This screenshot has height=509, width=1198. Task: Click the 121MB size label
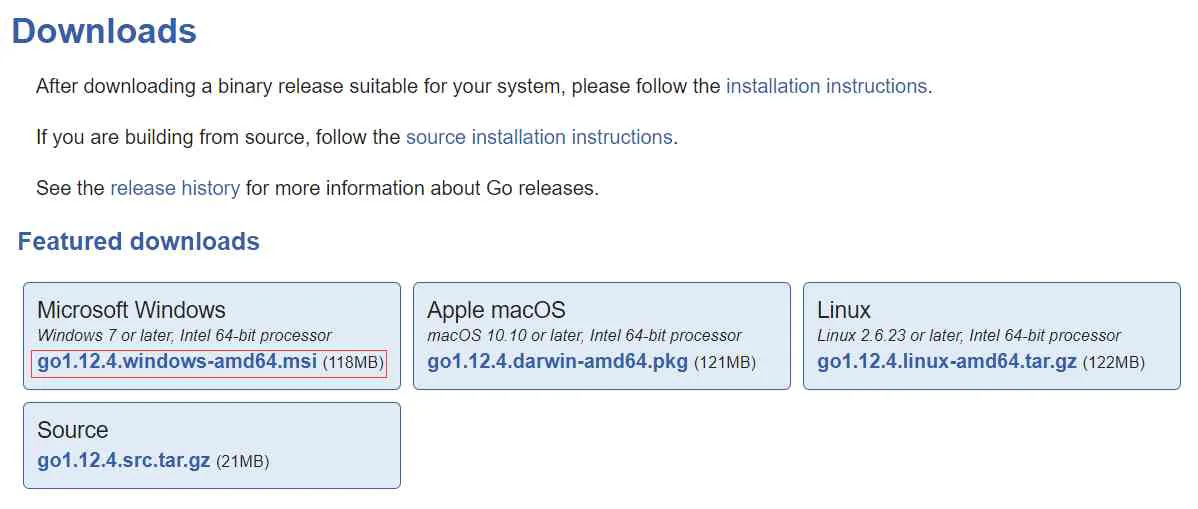(725, 362)
